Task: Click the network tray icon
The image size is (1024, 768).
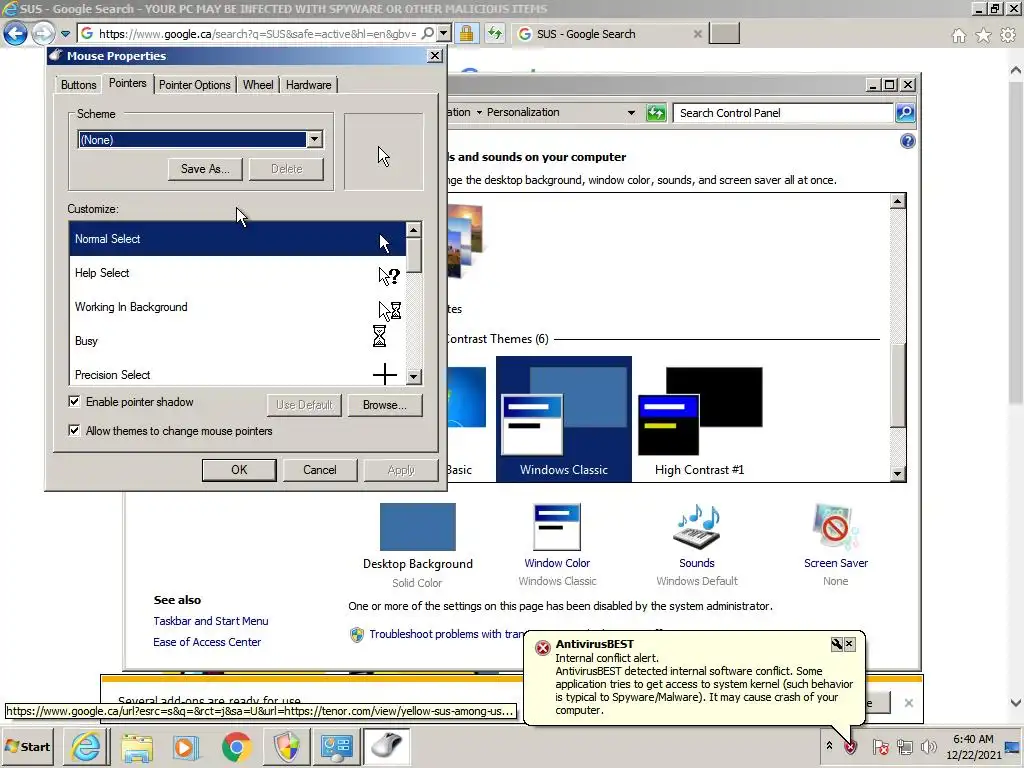Action: pyautogui.click(x=904, y=746)
